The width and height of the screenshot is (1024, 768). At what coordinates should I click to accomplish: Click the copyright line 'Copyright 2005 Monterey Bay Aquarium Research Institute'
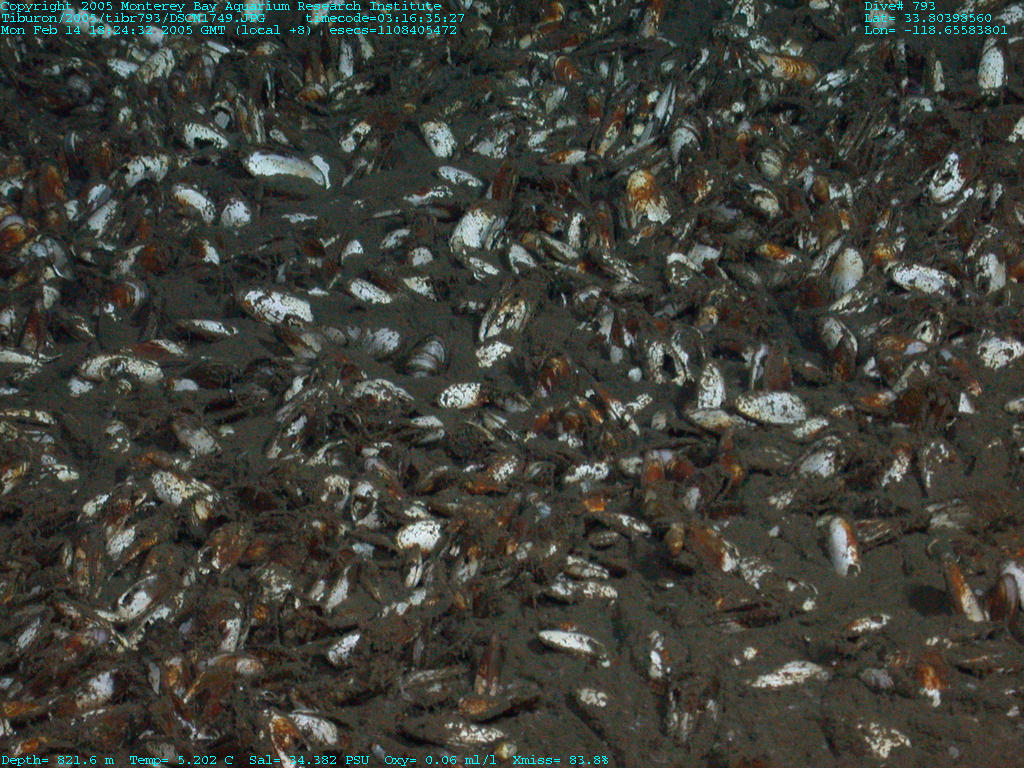221,7
